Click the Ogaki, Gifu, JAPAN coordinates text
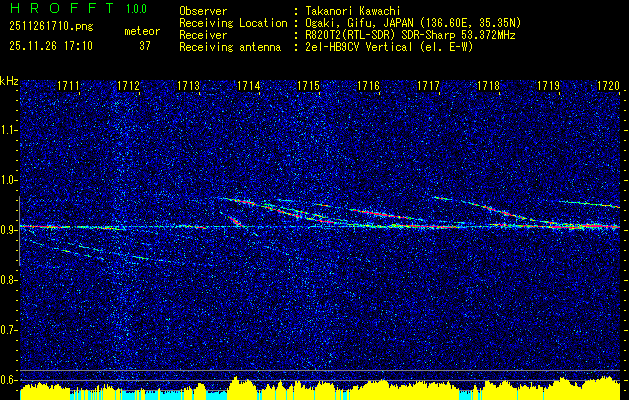The width and height of the screenshot is (629, 400). 413,23
